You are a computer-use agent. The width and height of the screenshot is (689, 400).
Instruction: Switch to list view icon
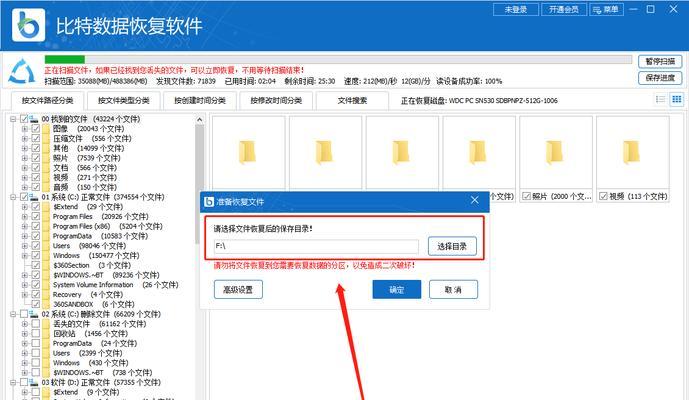[x=660, y=99]
